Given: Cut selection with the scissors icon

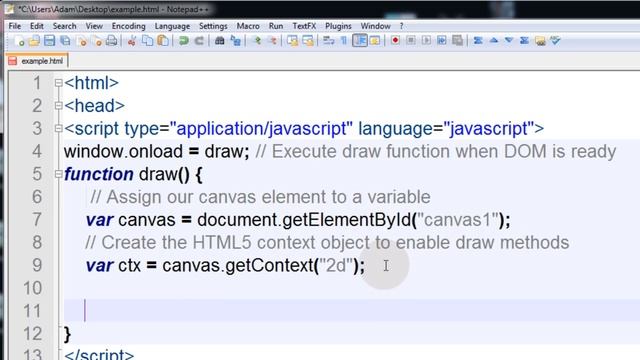Looking at the screenshot, I should coord(132,41).
